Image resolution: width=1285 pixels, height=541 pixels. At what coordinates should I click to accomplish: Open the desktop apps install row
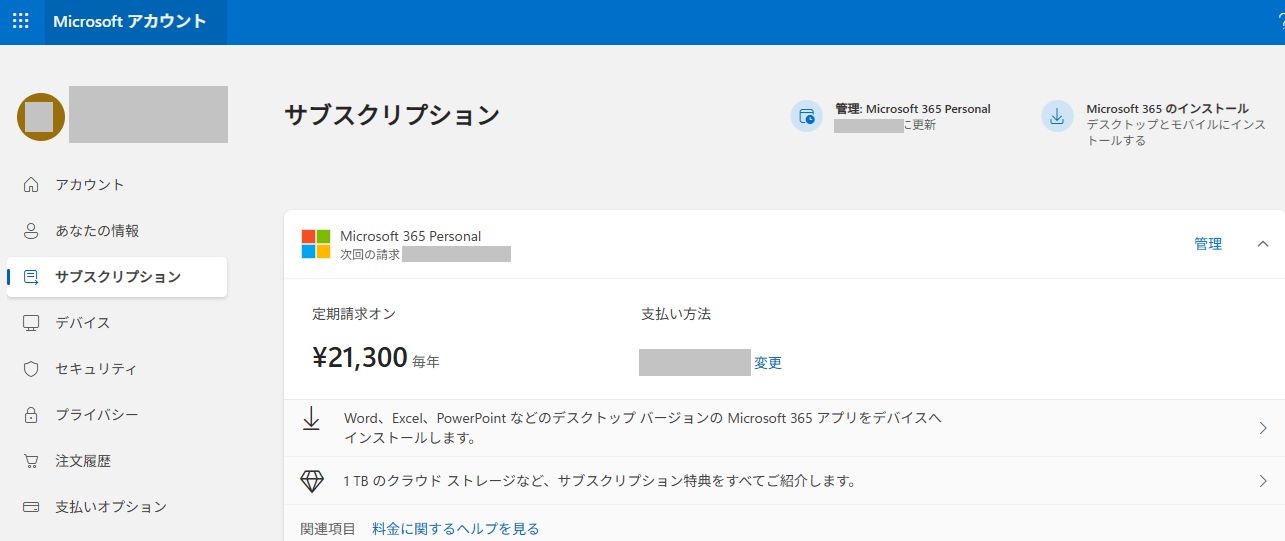784,428
